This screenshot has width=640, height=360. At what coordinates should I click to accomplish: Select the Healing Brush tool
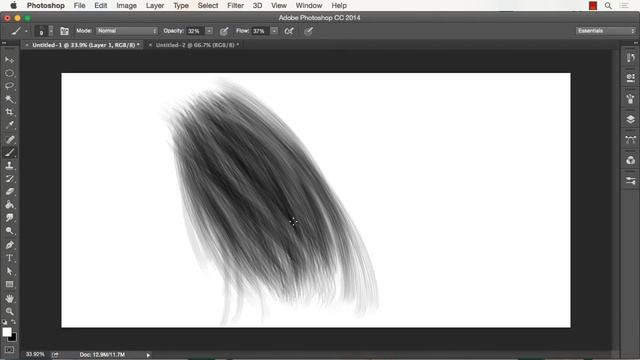(x=9, y=140)
